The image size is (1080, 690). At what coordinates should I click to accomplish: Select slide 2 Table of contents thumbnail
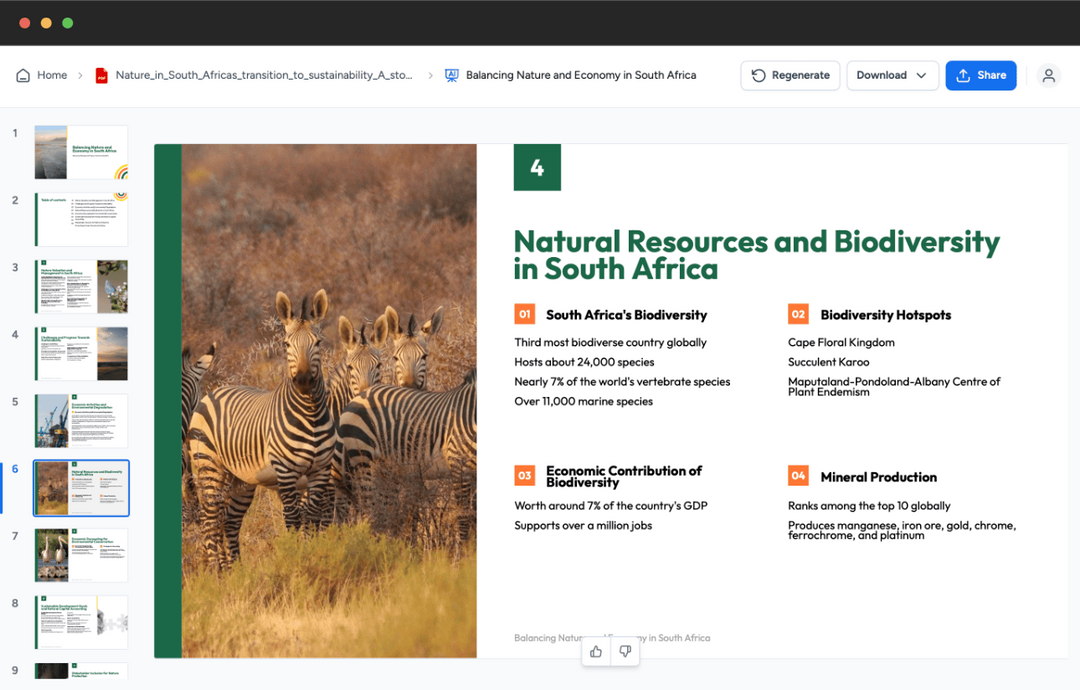pos(81,219)
